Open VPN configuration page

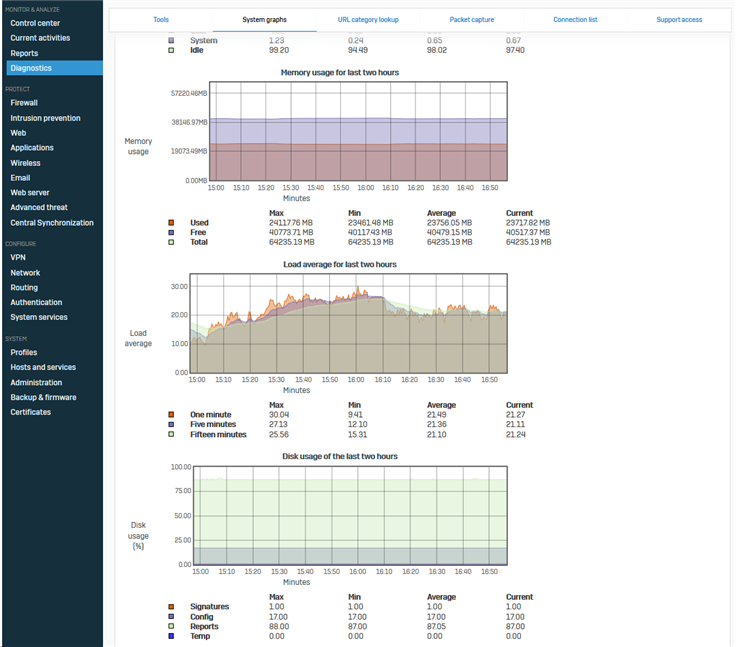[18, 257]
